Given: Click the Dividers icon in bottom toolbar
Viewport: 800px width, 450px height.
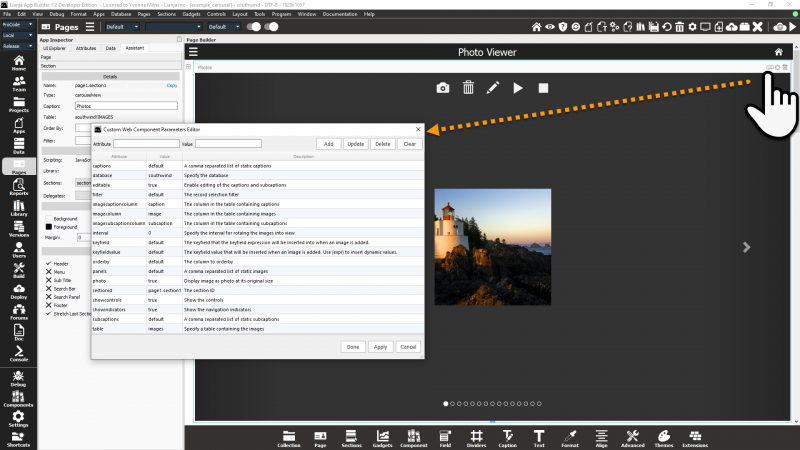Looking at the screenshot, I should pyautogui.click(x=476, y=437).
